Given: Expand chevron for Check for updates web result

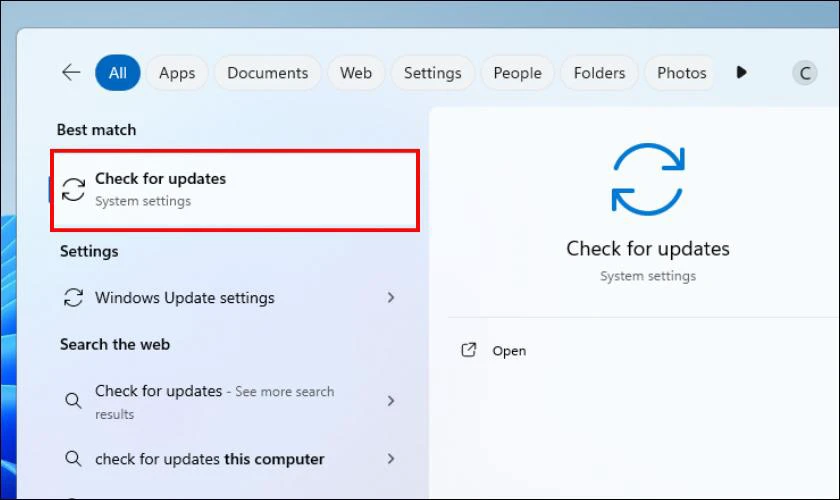Looking at the screenshot, I should pyautogui.click(x=391, y=400).
